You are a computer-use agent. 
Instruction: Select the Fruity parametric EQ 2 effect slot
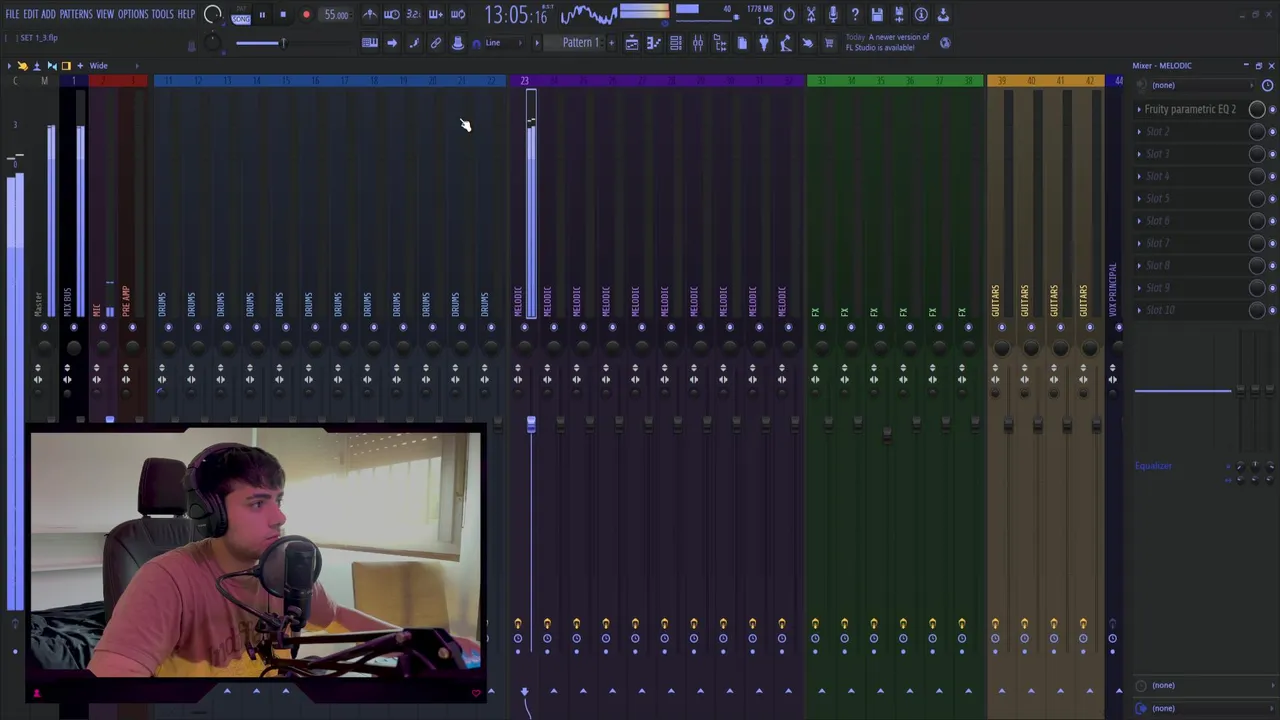click(x=1190, y=109)
